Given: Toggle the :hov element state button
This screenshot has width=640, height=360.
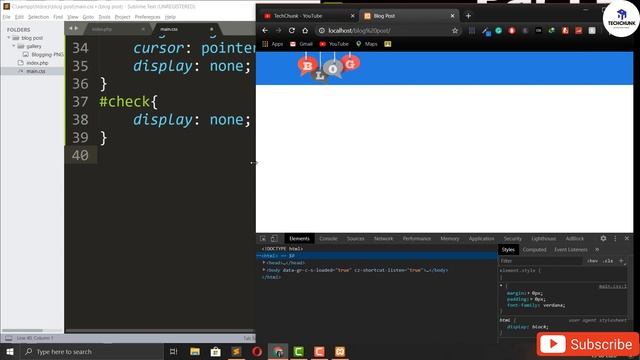Looking at the screenshot, I should (x=593, y=261).
